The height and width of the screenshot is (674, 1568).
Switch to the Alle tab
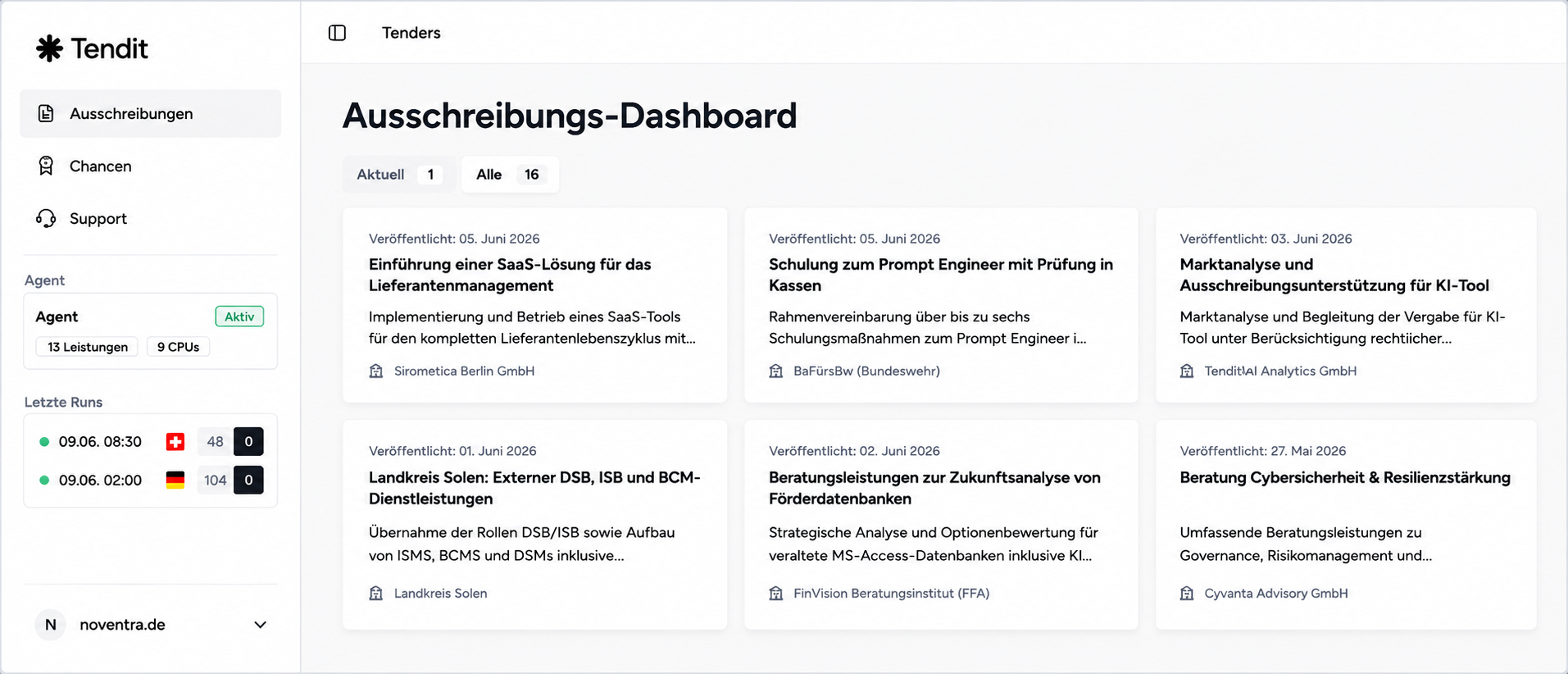tap(510, 175)
